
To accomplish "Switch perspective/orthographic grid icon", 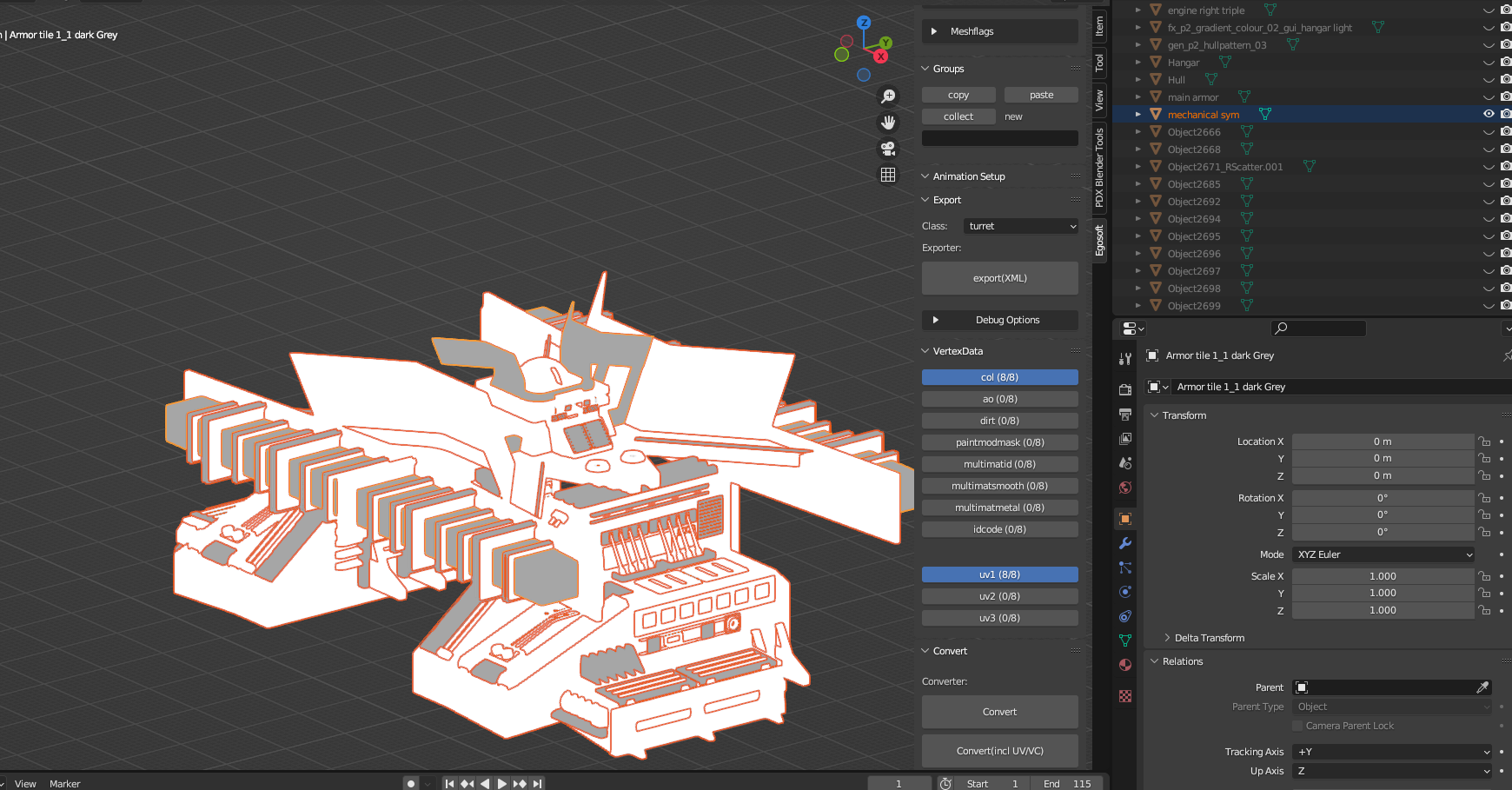I will tap(888, 175).
